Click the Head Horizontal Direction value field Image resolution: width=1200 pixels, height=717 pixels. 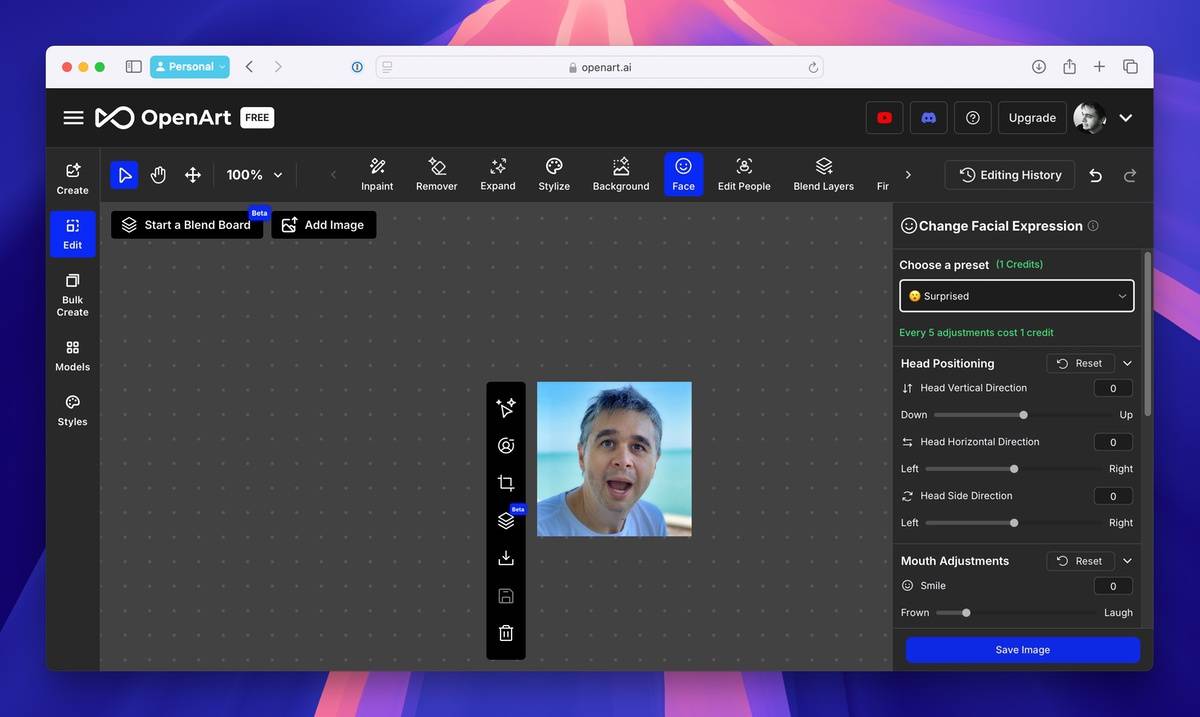(x=1113, y=442)
